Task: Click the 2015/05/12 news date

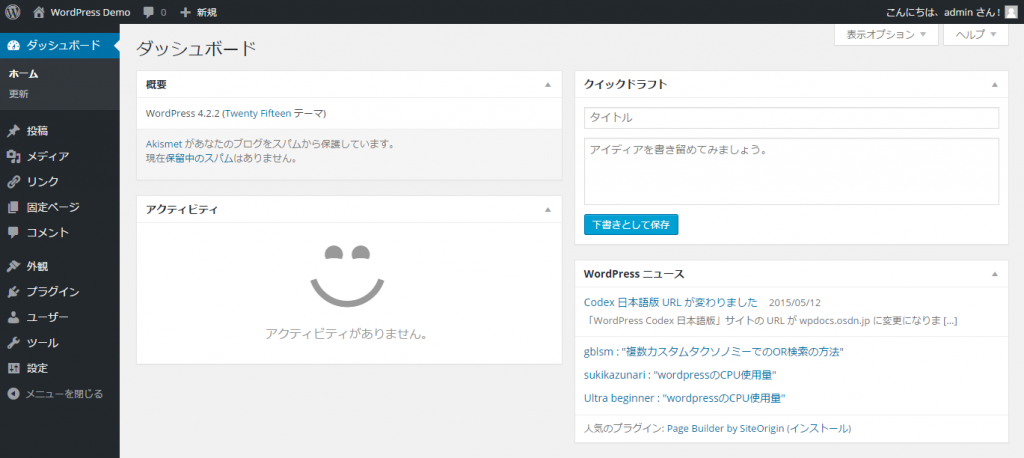Action: 795,303
